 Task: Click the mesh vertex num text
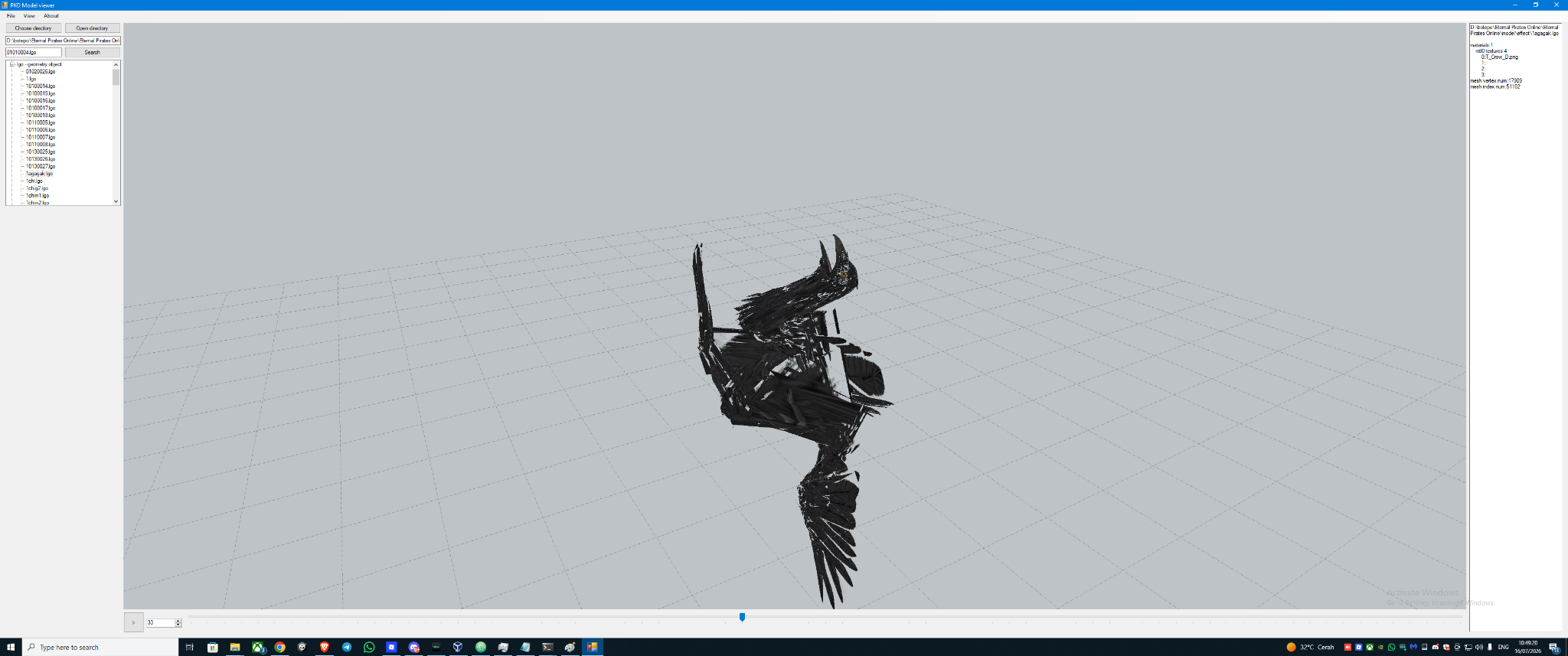point(1496,80)
